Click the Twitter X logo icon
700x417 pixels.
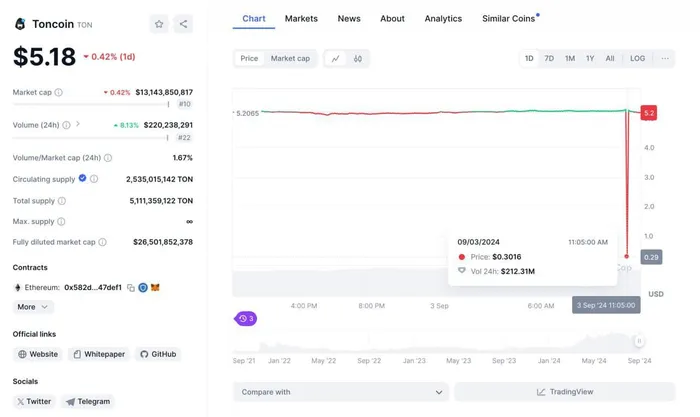pyautogui.click(x=21, y=401)
